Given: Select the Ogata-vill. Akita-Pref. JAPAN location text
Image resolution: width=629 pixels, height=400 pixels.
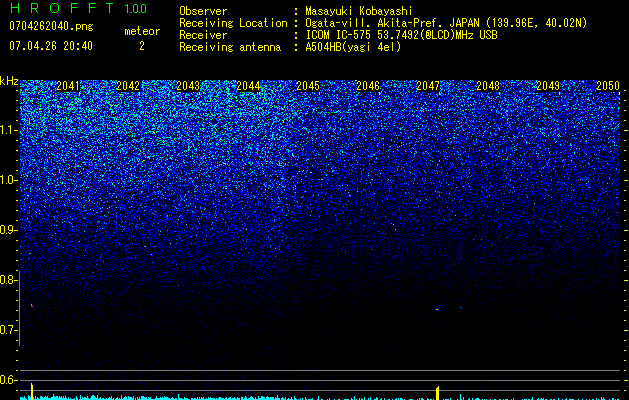Looking at the screenshot, I should [446, 23].
